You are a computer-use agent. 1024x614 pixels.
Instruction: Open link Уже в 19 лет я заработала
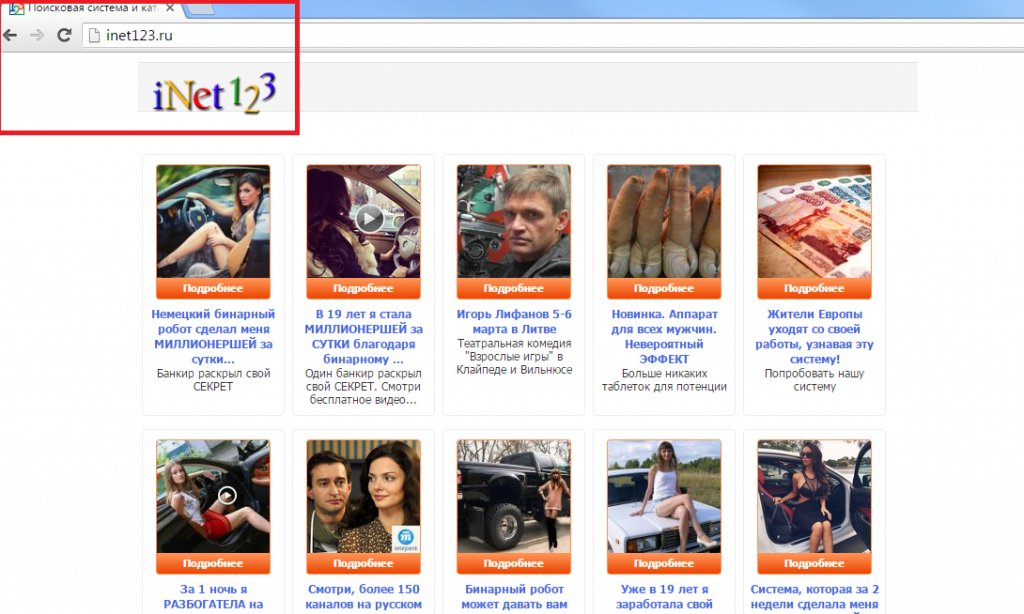664,597
